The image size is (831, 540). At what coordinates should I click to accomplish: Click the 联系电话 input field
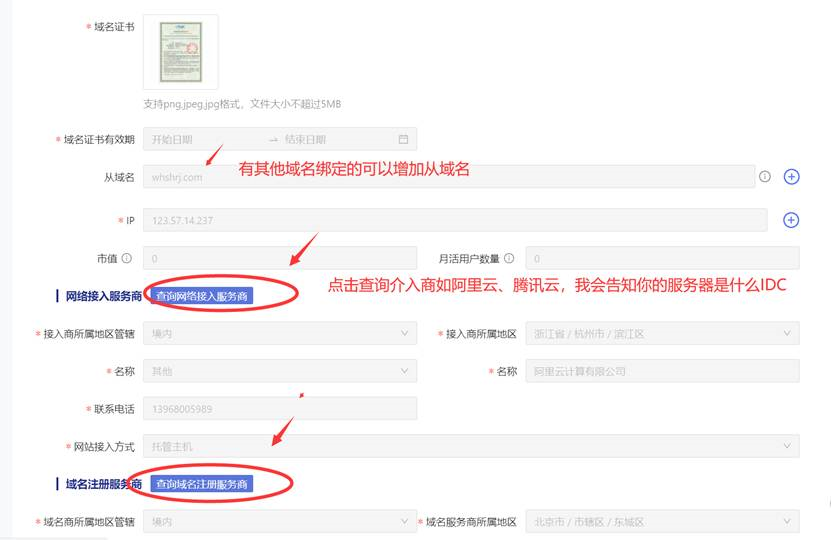tap(280, 409)
